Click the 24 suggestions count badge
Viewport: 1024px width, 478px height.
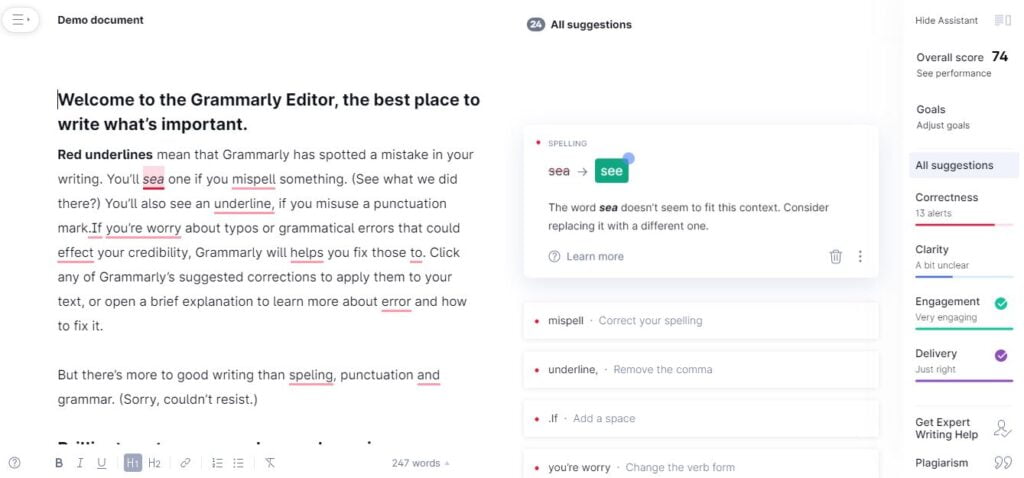click(536, 25)
